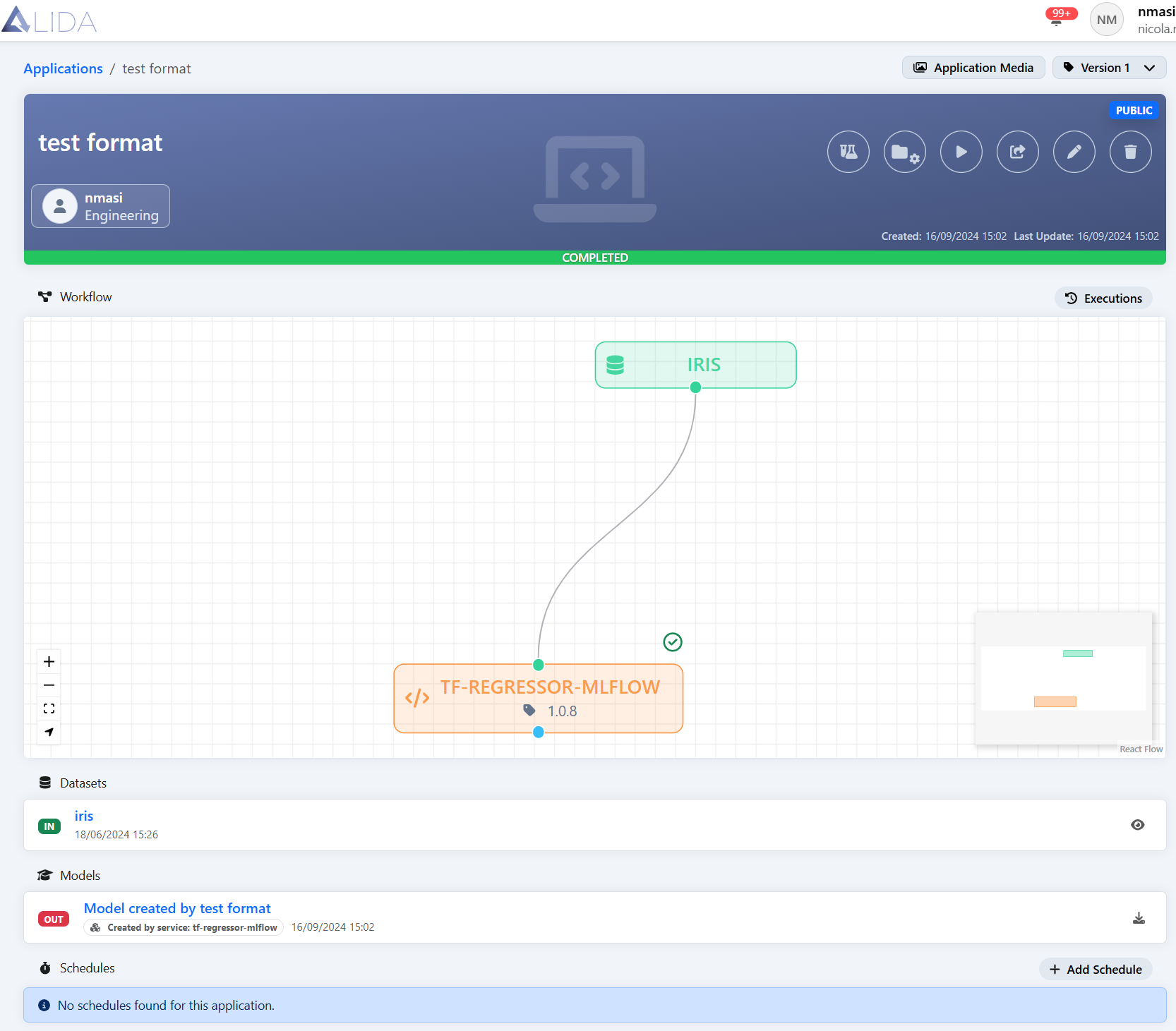Select the TF-REGRESSOR-MLFLOW service node

(539, 699)
